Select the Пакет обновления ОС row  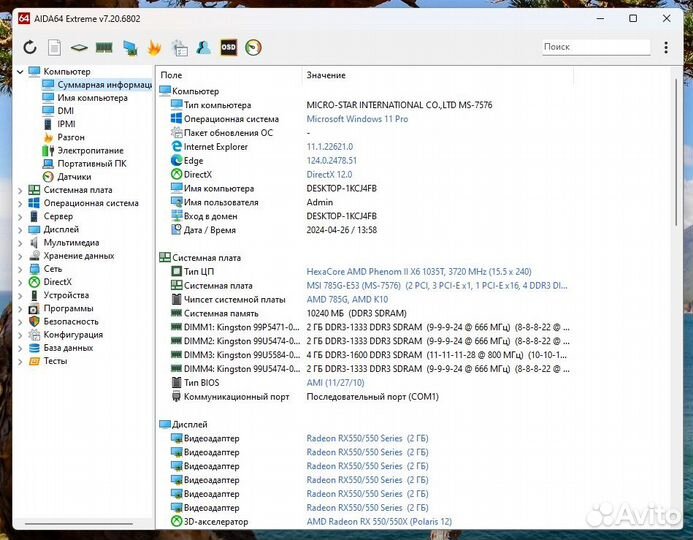tap(365, 133)
